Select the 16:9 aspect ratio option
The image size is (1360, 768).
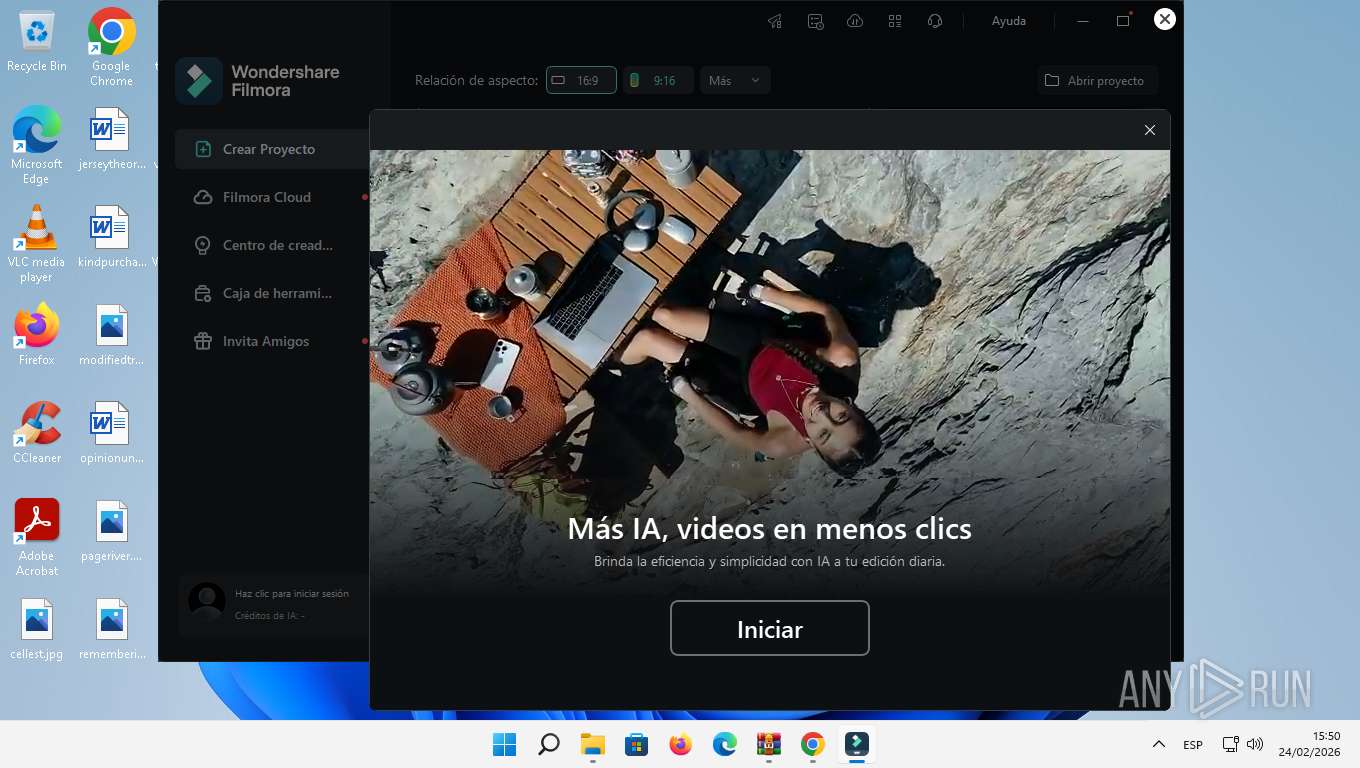(x=581, y=80)
